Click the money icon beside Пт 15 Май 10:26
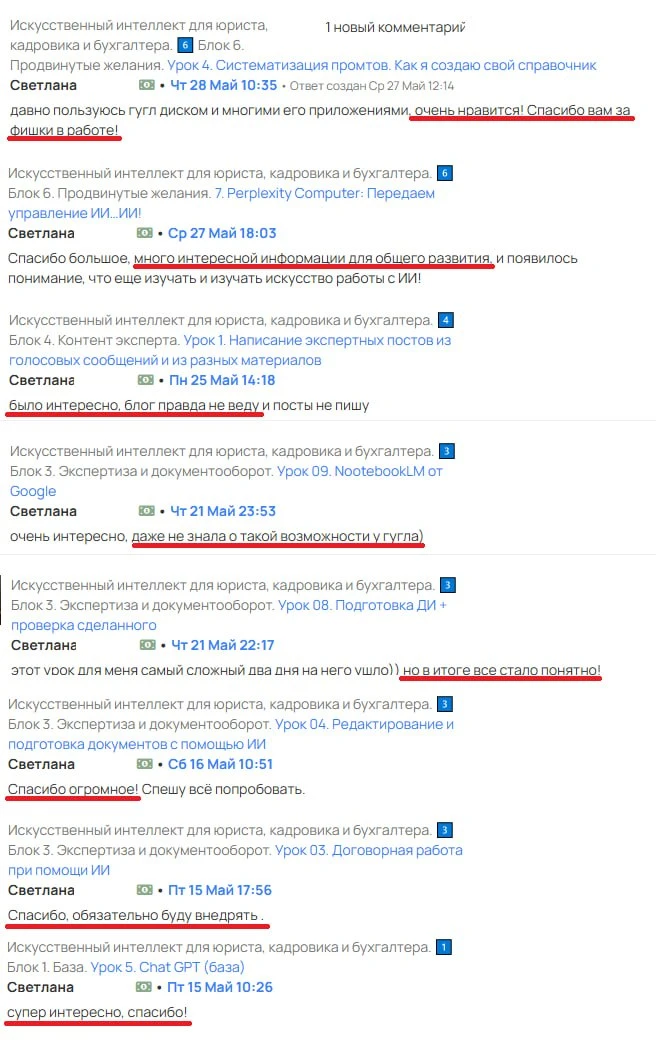 (x=144, y=987)
